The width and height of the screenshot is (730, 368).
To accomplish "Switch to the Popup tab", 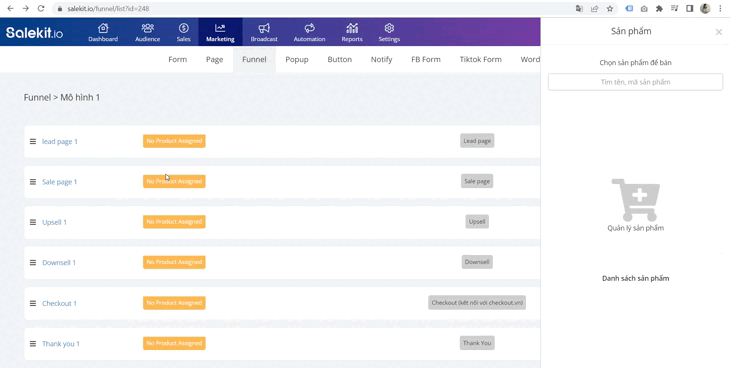I will tap(297, 60).
